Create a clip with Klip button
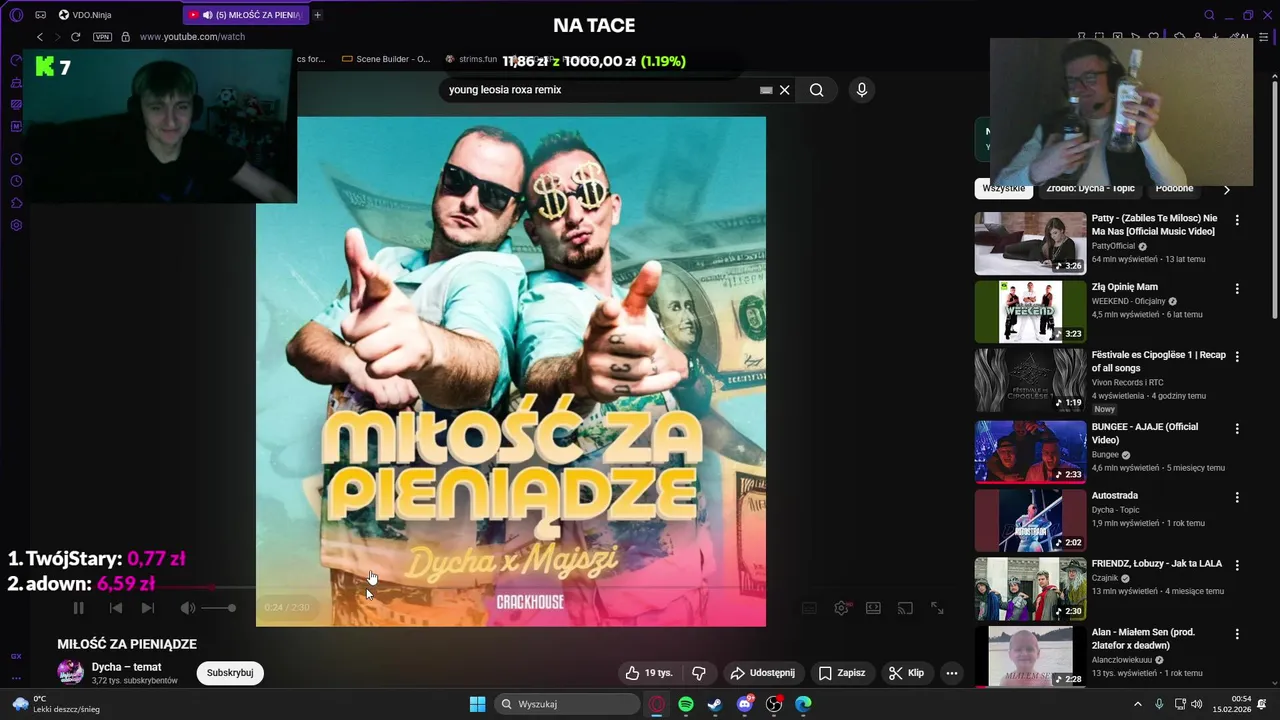Viewport: 1280px width, 720px height. click(x=906, y=673)
